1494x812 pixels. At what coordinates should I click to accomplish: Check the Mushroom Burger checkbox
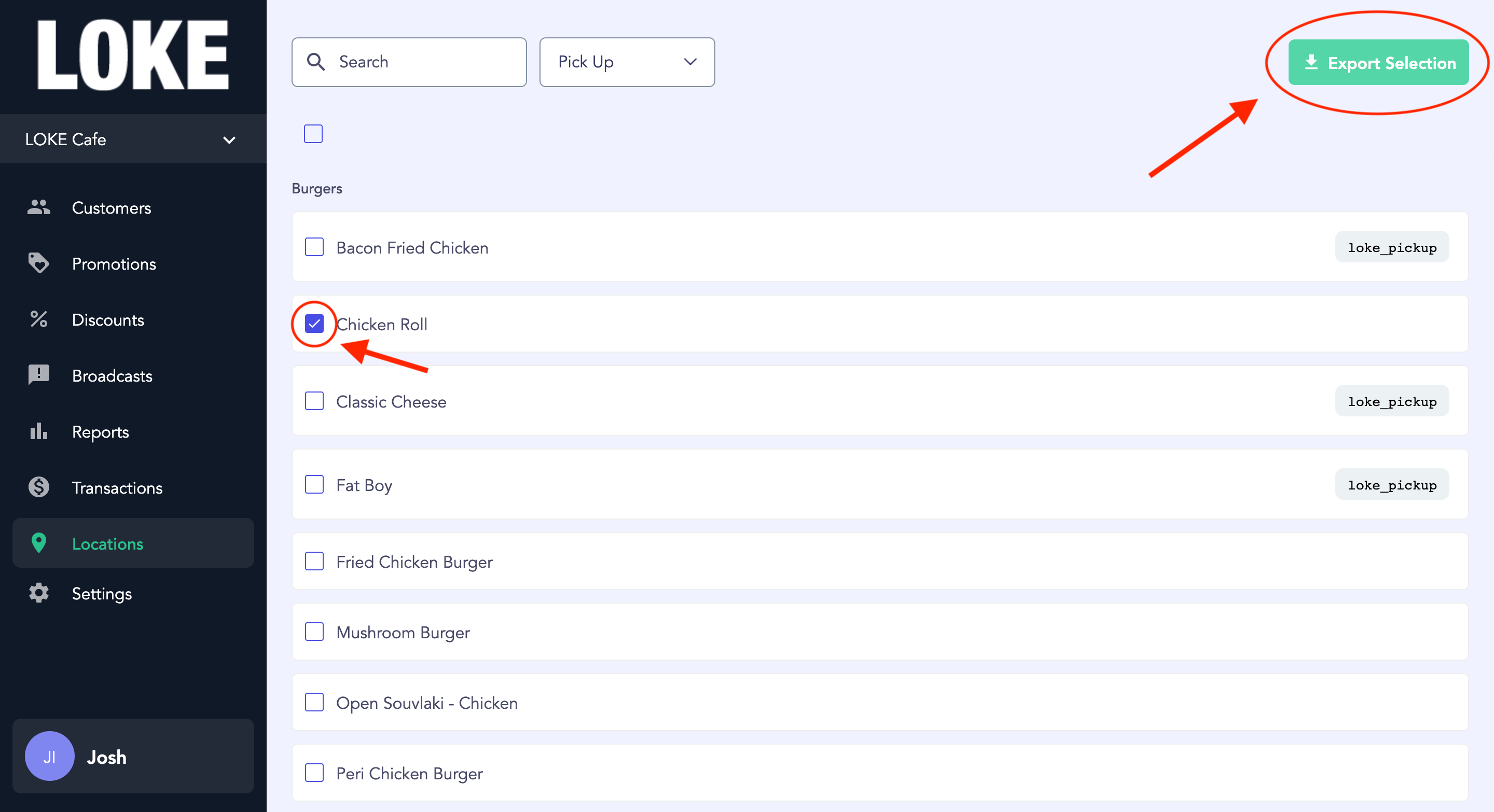[x=314, y=632]
